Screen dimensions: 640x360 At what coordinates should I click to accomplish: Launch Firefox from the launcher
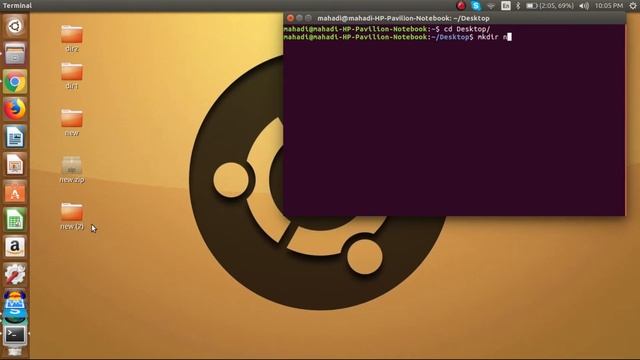click(x=15, y=109)
